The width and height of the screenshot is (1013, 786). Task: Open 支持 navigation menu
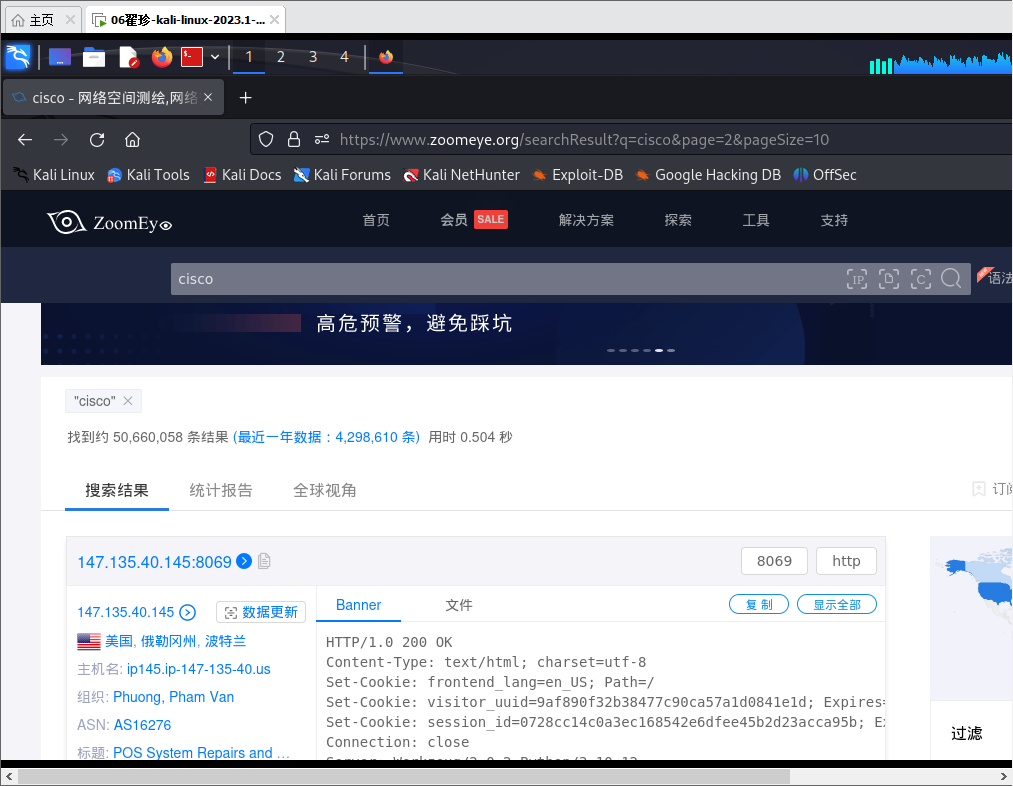834,220
